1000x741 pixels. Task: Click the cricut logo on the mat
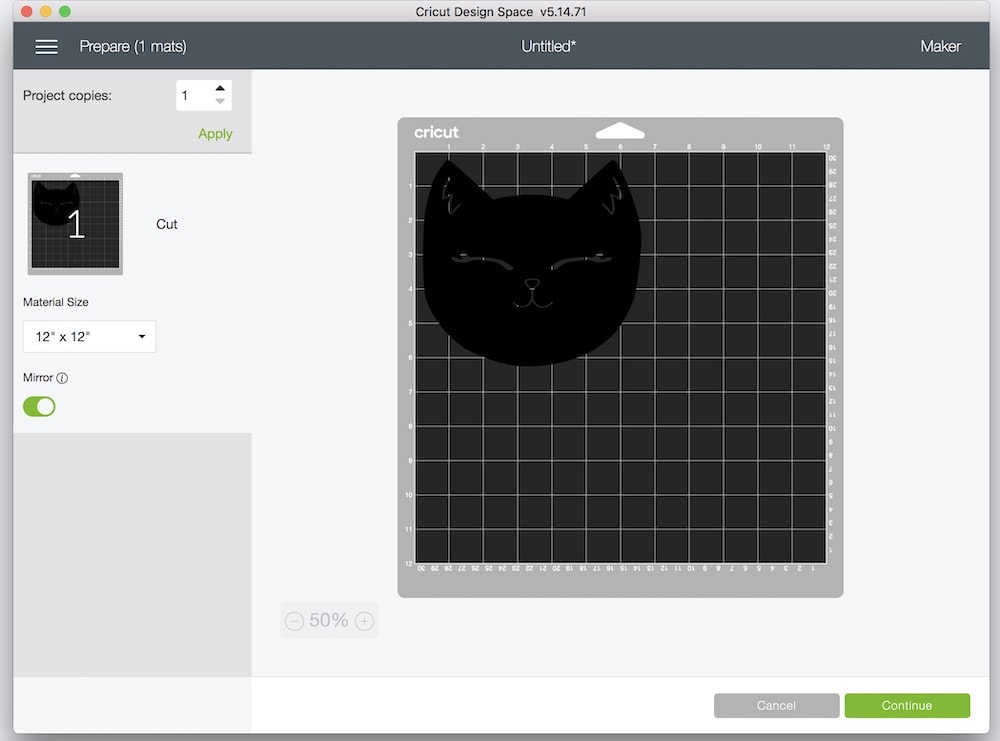point(436,132)
